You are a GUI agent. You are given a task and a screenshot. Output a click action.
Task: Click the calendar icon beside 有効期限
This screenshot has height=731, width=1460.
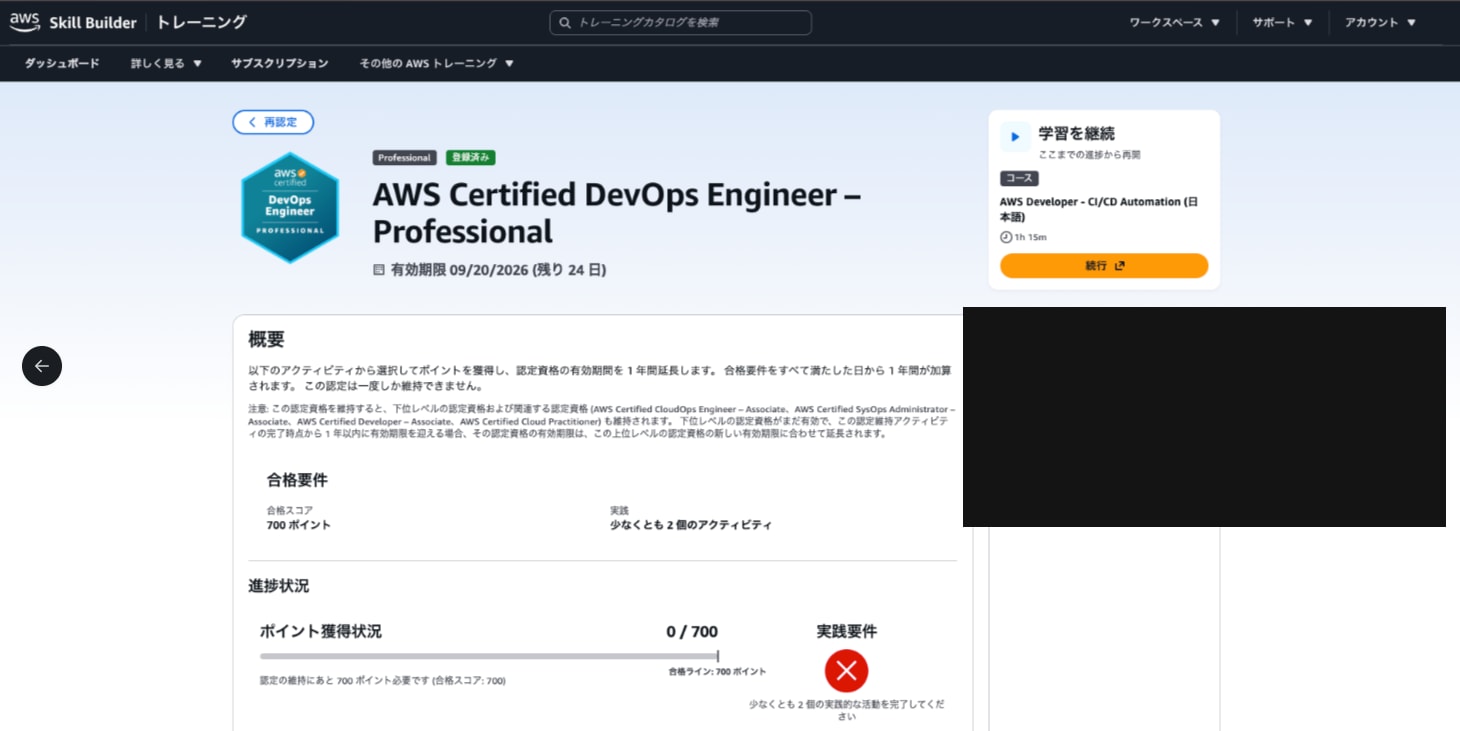[378, 270]
